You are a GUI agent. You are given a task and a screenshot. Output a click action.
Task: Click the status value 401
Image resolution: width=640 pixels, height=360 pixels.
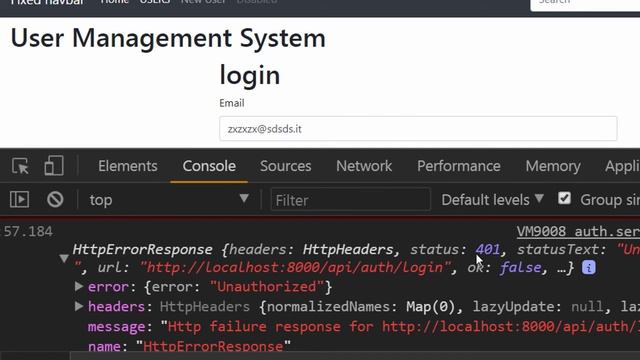click(487, 249)
